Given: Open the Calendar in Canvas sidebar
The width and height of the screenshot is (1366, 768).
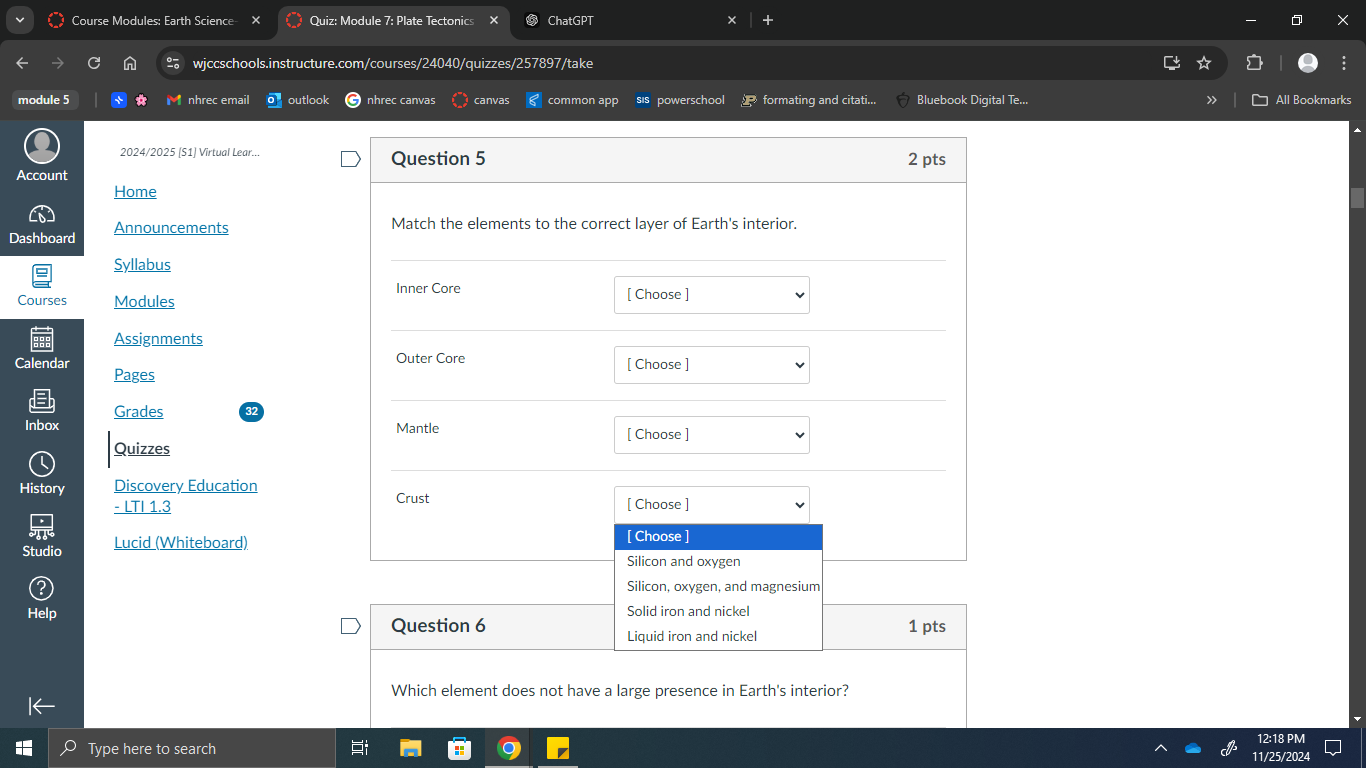Looking at the screenshot, I should click(42, 349).
